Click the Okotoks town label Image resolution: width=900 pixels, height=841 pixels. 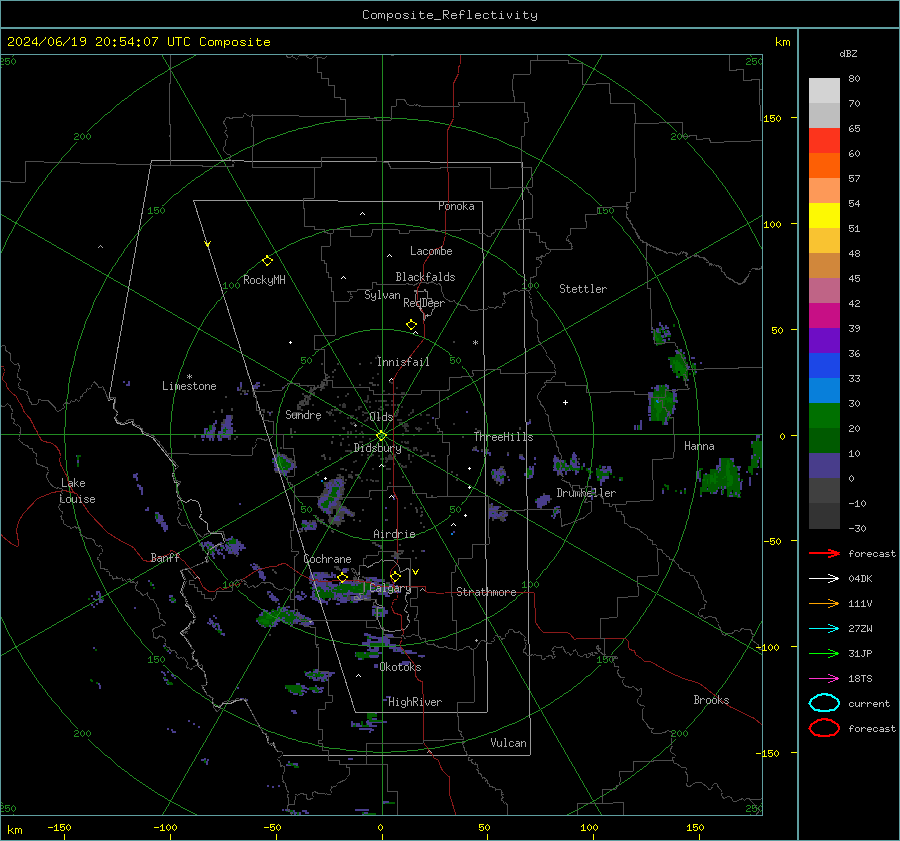tap(400, 667)
